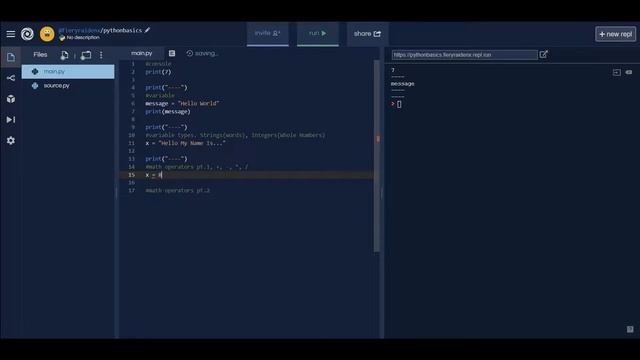Image resolution: width=640 pixels, height=360 pixels.
Task: Click code line 'x = "Hello My Name Is..."'
Action: pos(185,143)
